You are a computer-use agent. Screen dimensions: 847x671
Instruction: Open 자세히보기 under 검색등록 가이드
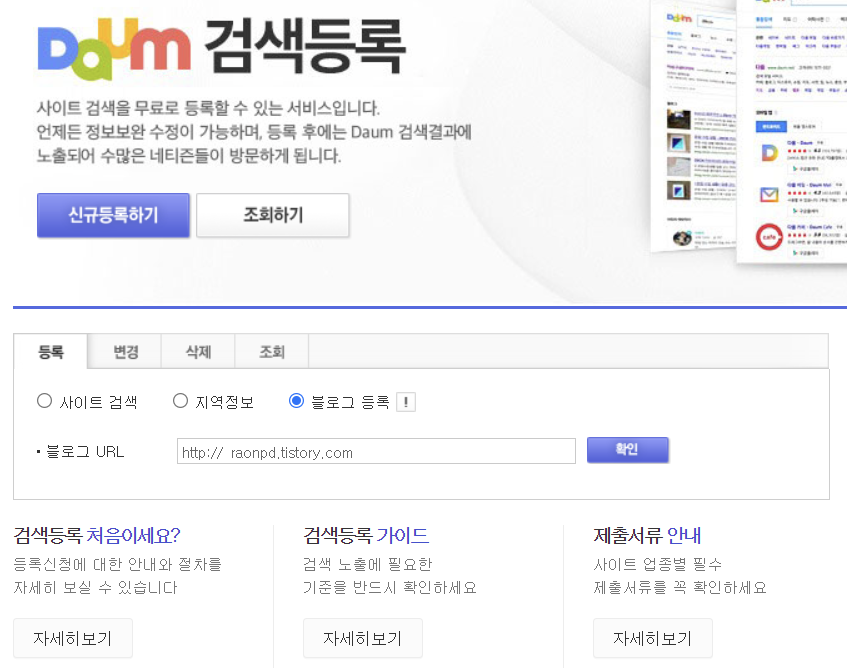(x=362, y=638)
